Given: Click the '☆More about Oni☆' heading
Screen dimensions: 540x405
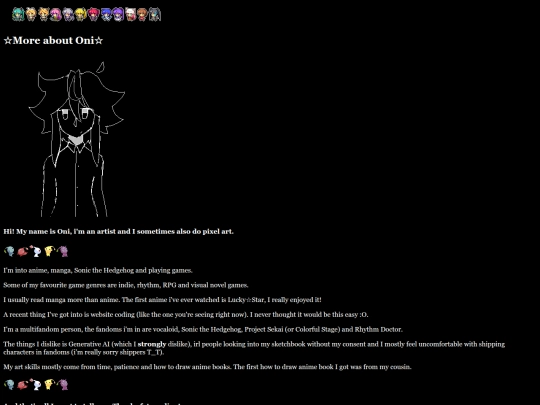Looking at the screenshot, I should (53, 41).
